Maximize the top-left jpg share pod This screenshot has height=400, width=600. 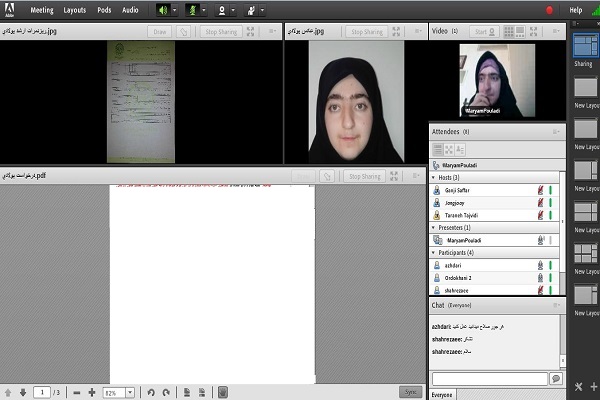point(251,32)
